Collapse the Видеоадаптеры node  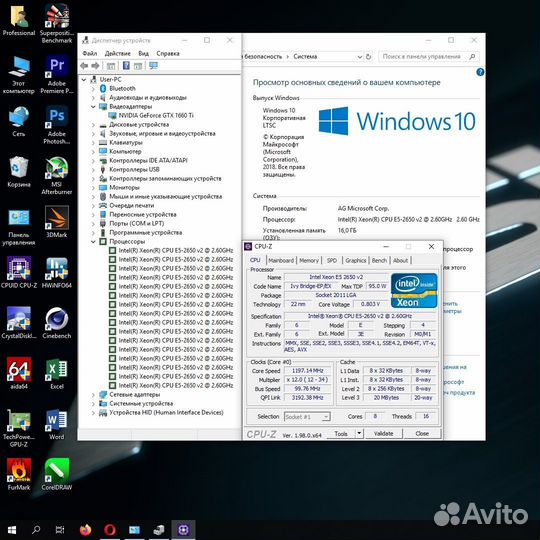pyautogui.click(x=93, y=107)
